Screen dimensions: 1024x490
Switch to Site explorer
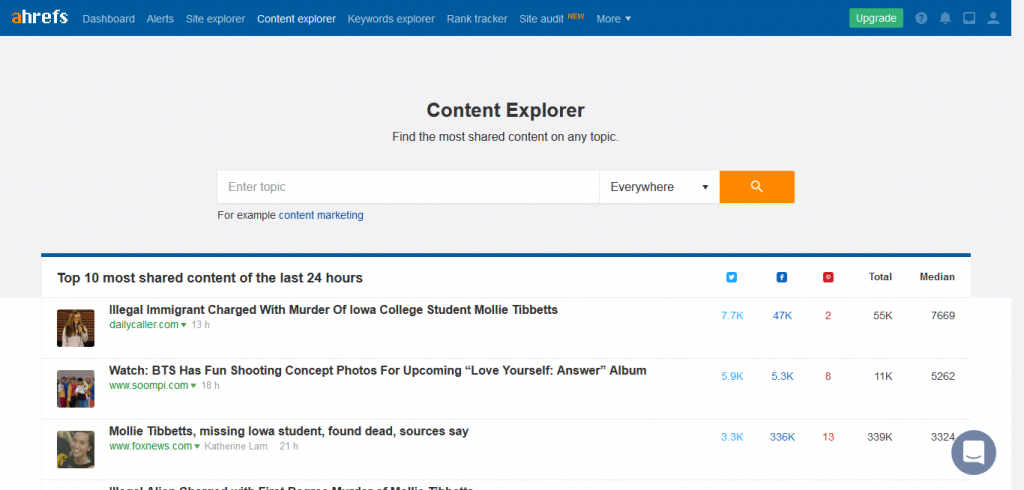click(216, 19)
